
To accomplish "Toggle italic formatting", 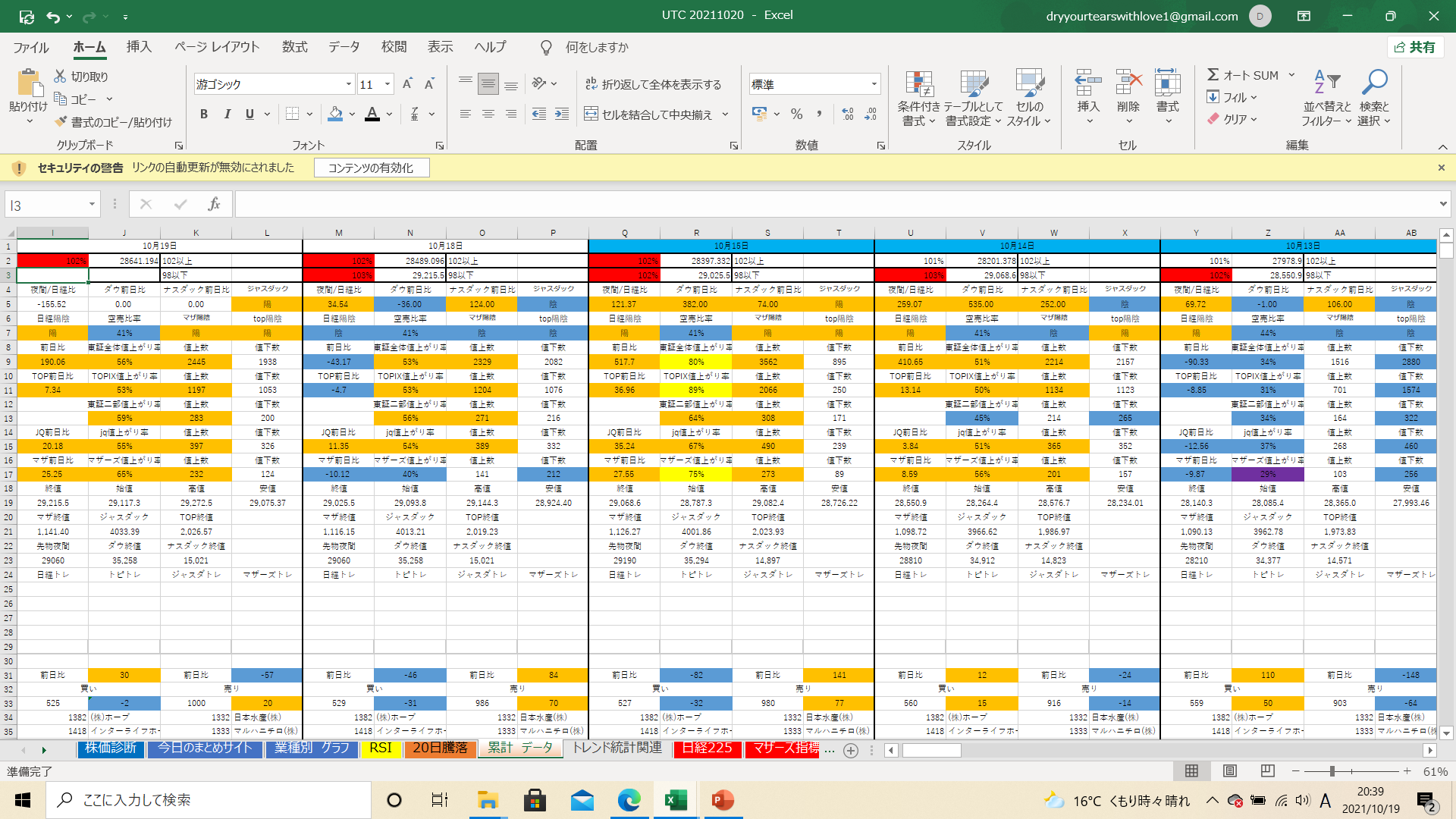I will tap(227, 115).
